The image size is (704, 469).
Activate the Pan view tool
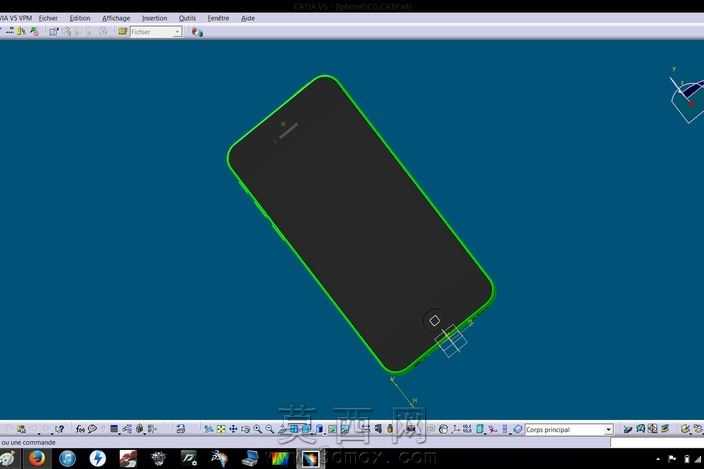[233, 429]
